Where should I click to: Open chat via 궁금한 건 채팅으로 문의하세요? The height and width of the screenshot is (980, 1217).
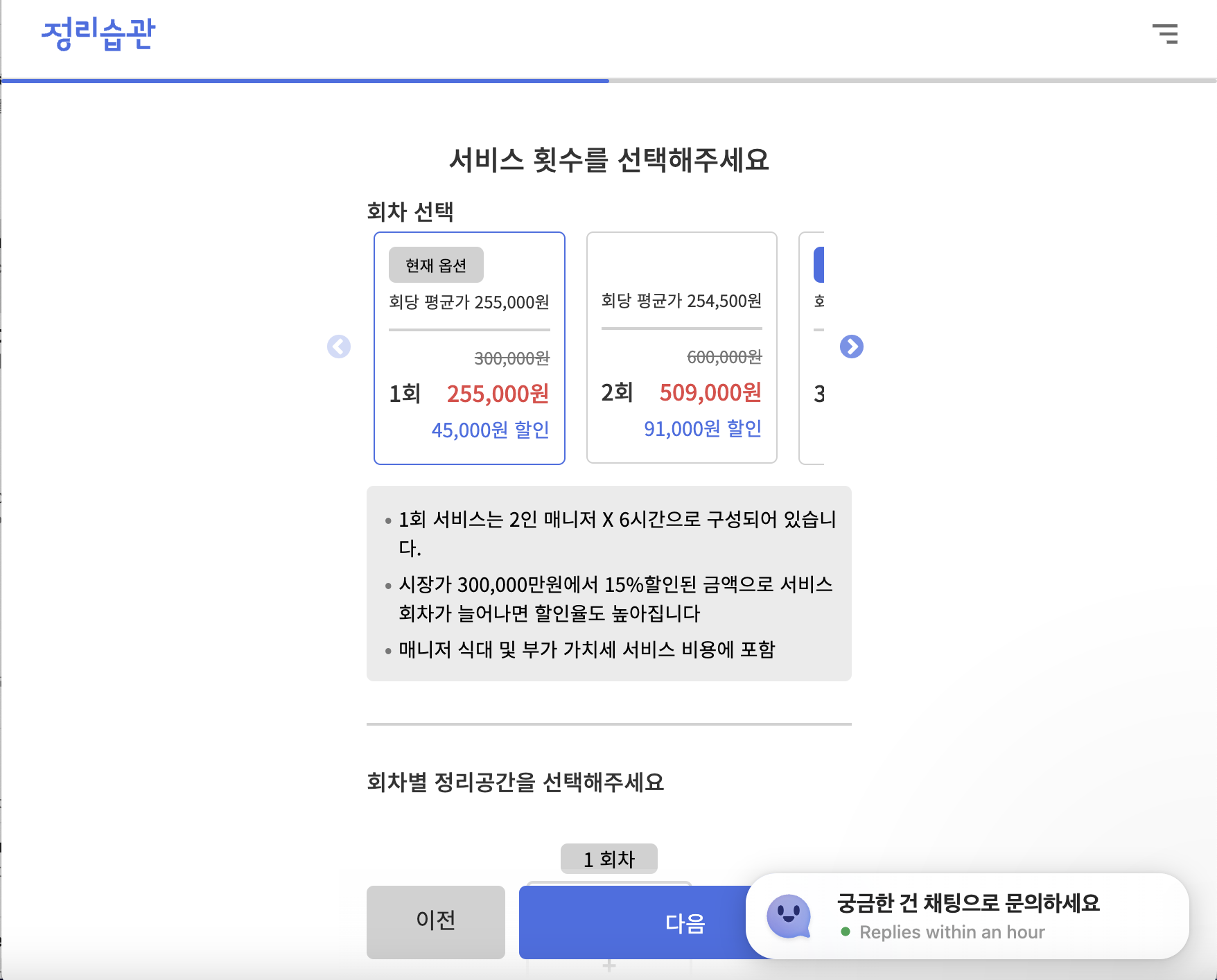coord(969,903)
